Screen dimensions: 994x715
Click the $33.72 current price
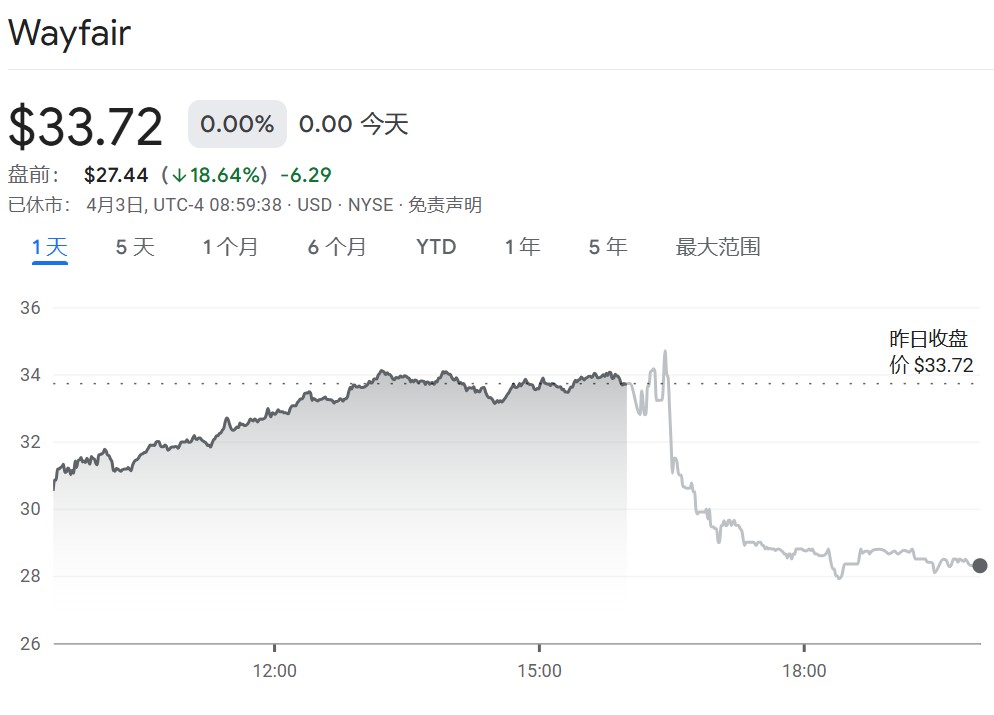pyautogui.click(x=86, y=127)
